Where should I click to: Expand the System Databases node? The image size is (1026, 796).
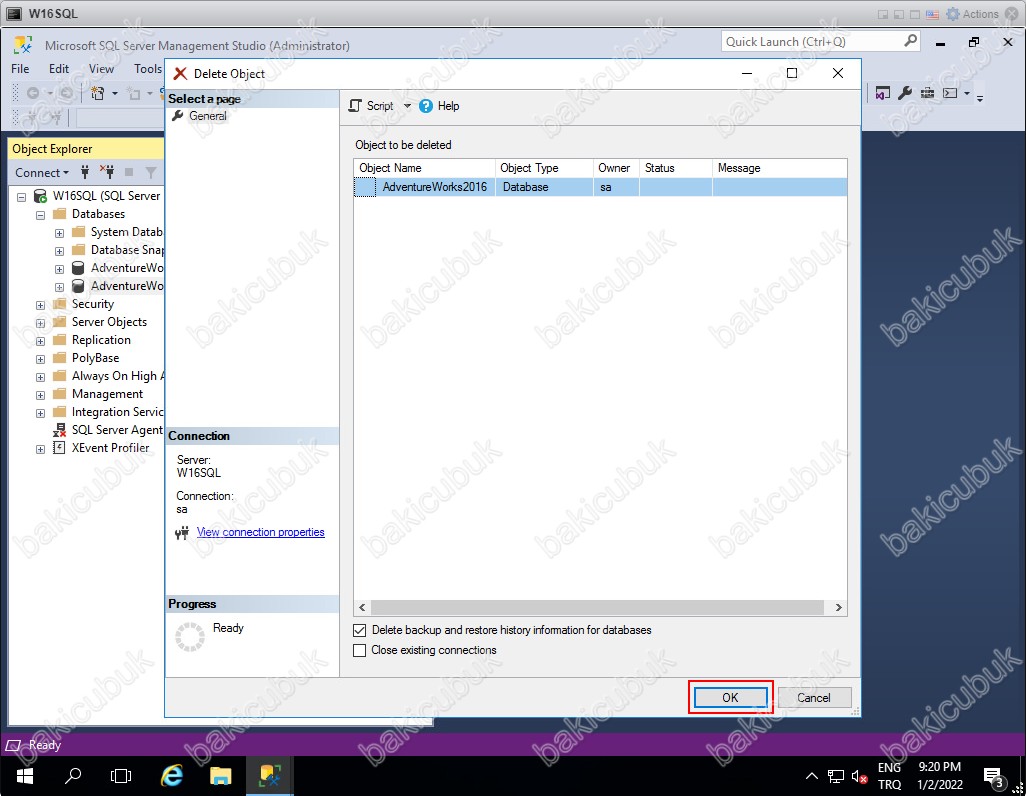coord(60,233)
